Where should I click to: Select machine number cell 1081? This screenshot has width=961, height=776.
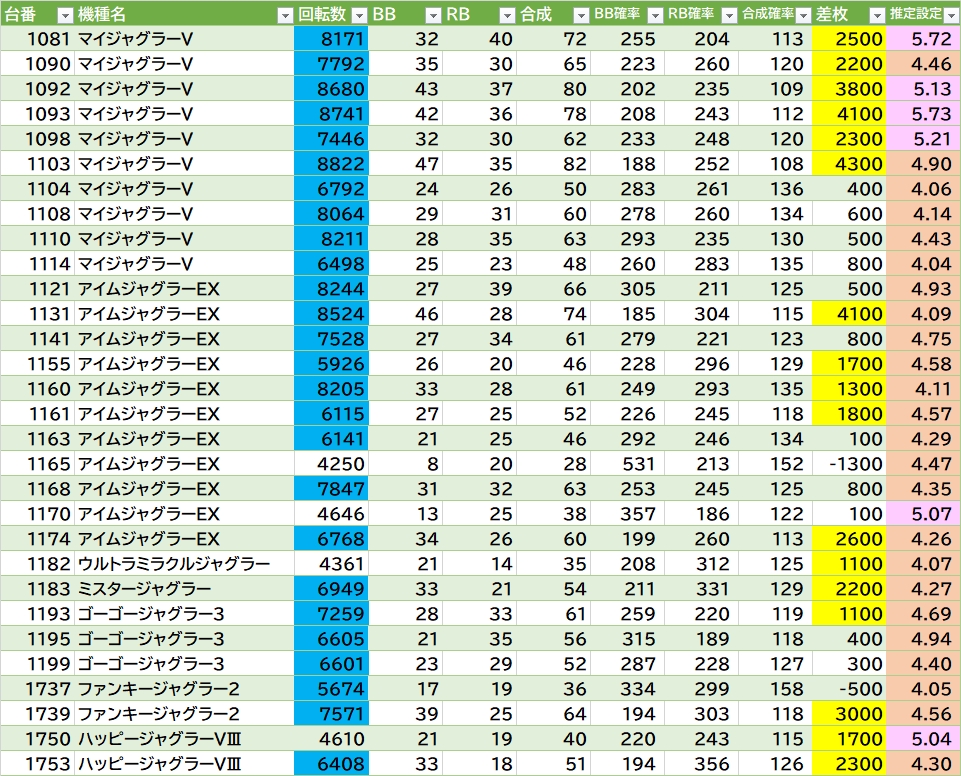(37, 39)
